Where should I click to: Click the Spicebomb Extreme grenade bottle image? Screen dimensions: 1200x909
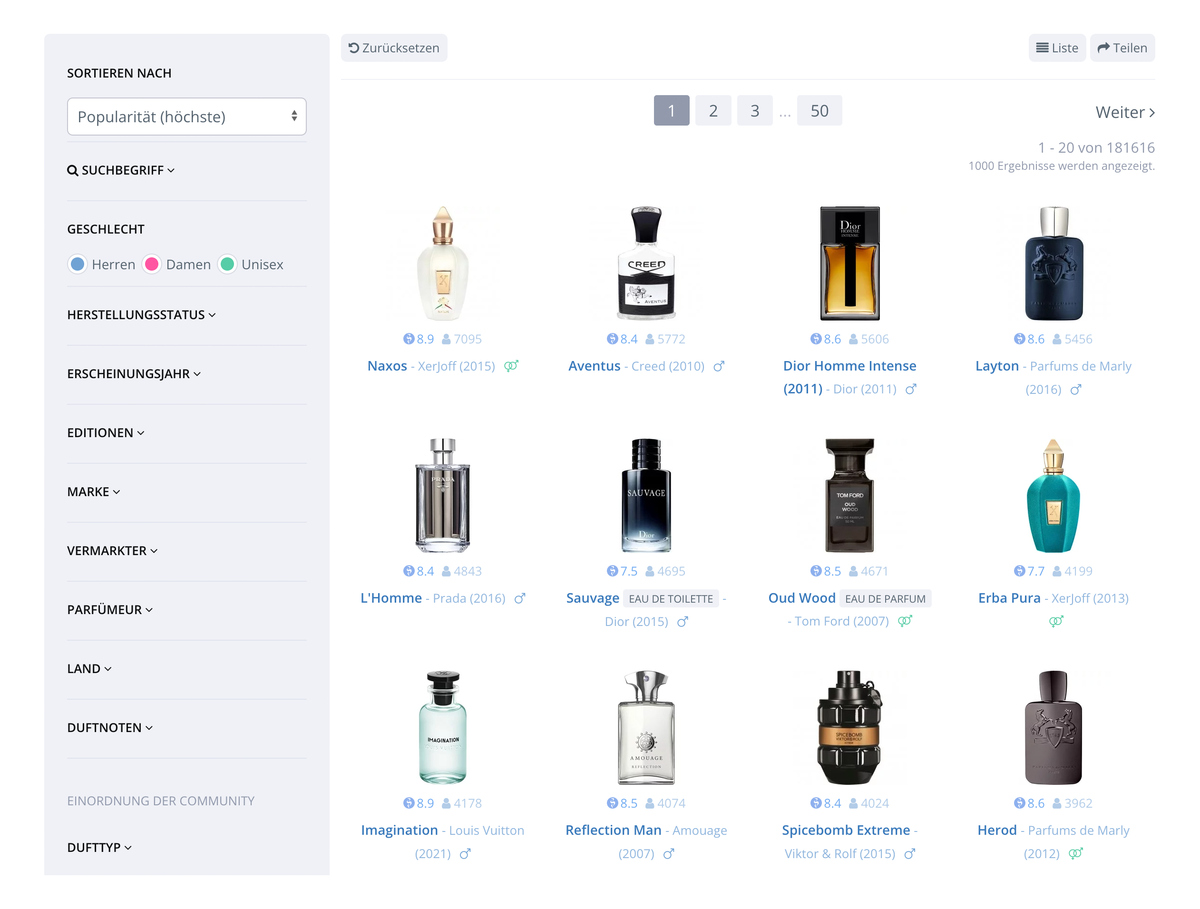point(850,727)
